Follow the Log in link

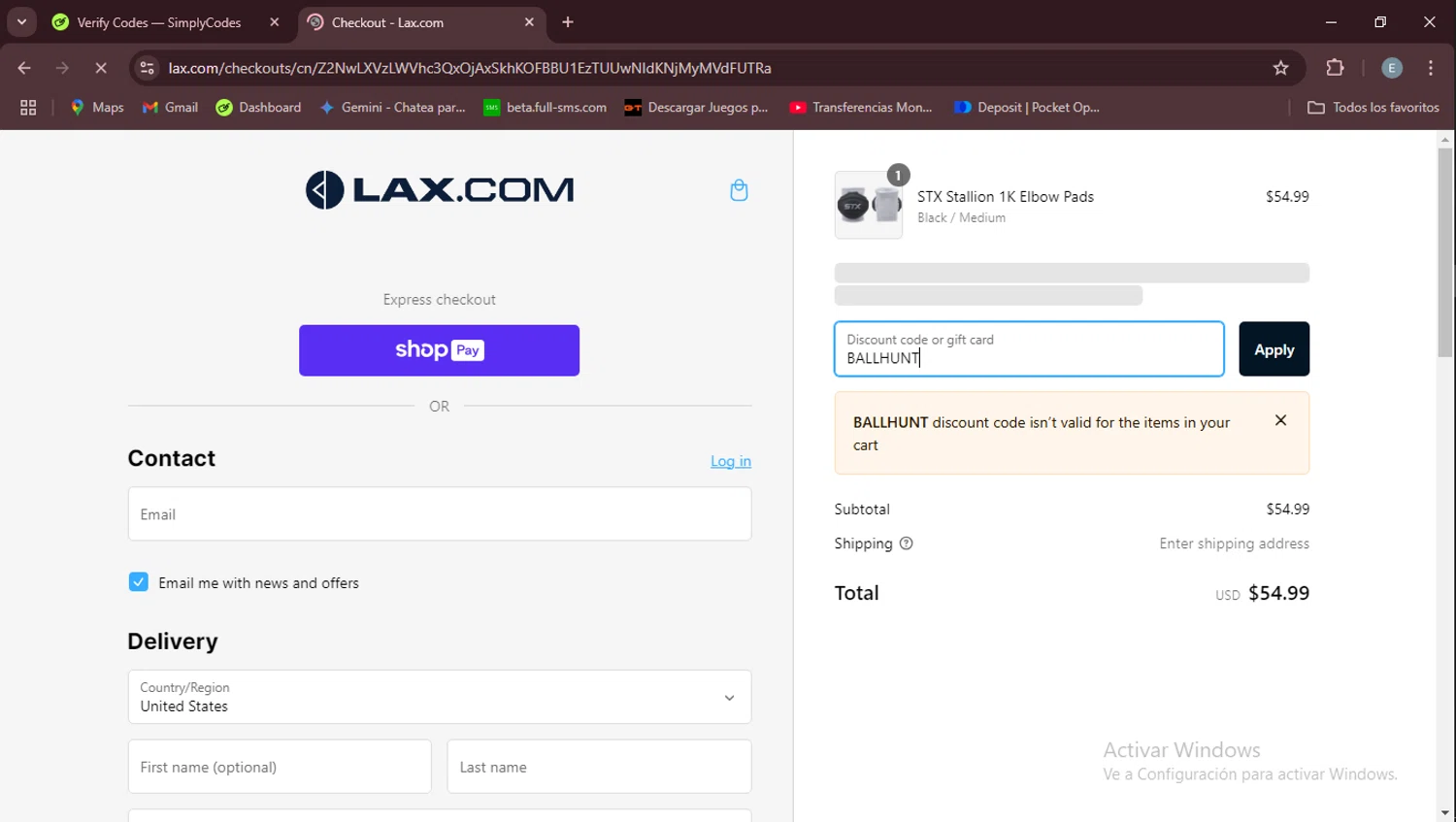pyautogui.click(x=731, y=461)
